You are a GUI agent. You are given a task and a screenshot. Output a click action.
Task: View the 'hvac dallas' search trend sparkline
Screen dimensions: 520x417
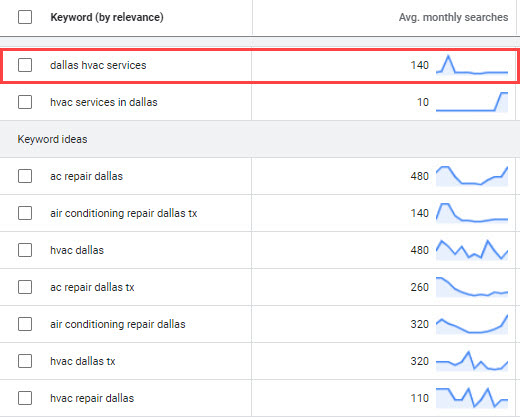(x=472, y=250)
